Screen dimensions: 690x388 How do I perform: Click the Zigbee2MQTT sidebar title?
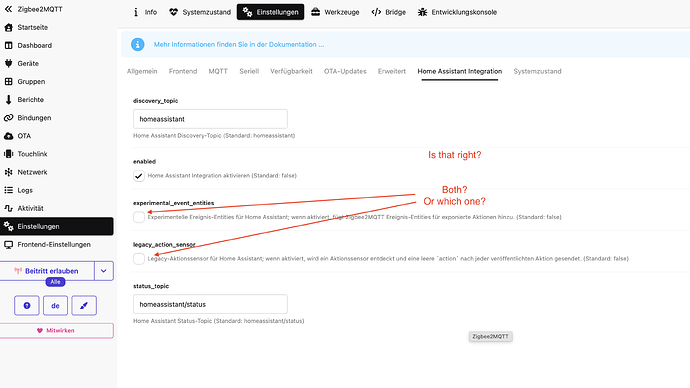pyautogui.click(x=40, y=9)
